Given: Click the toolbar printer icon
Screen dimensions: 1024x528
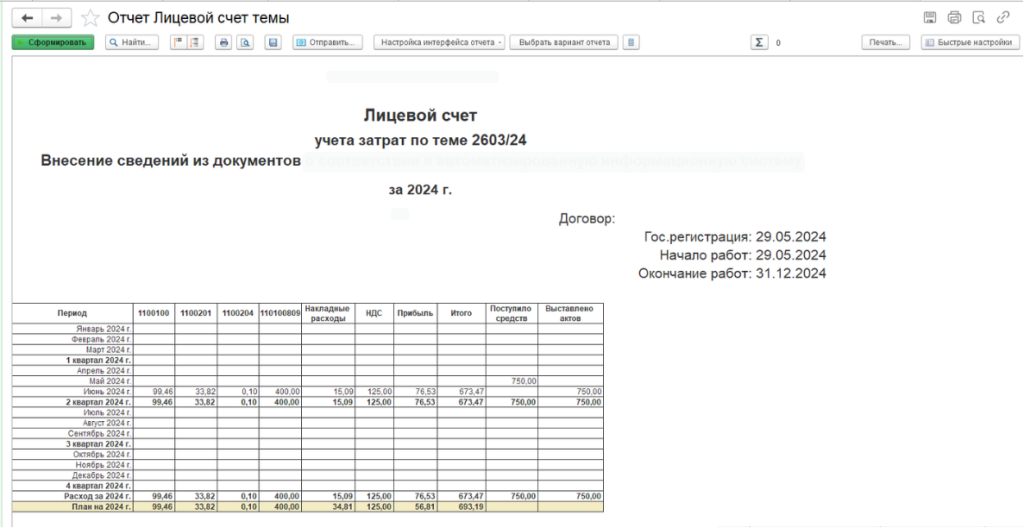Looking at the screenshot, I should pyautogui.click(x=224, y=42).
